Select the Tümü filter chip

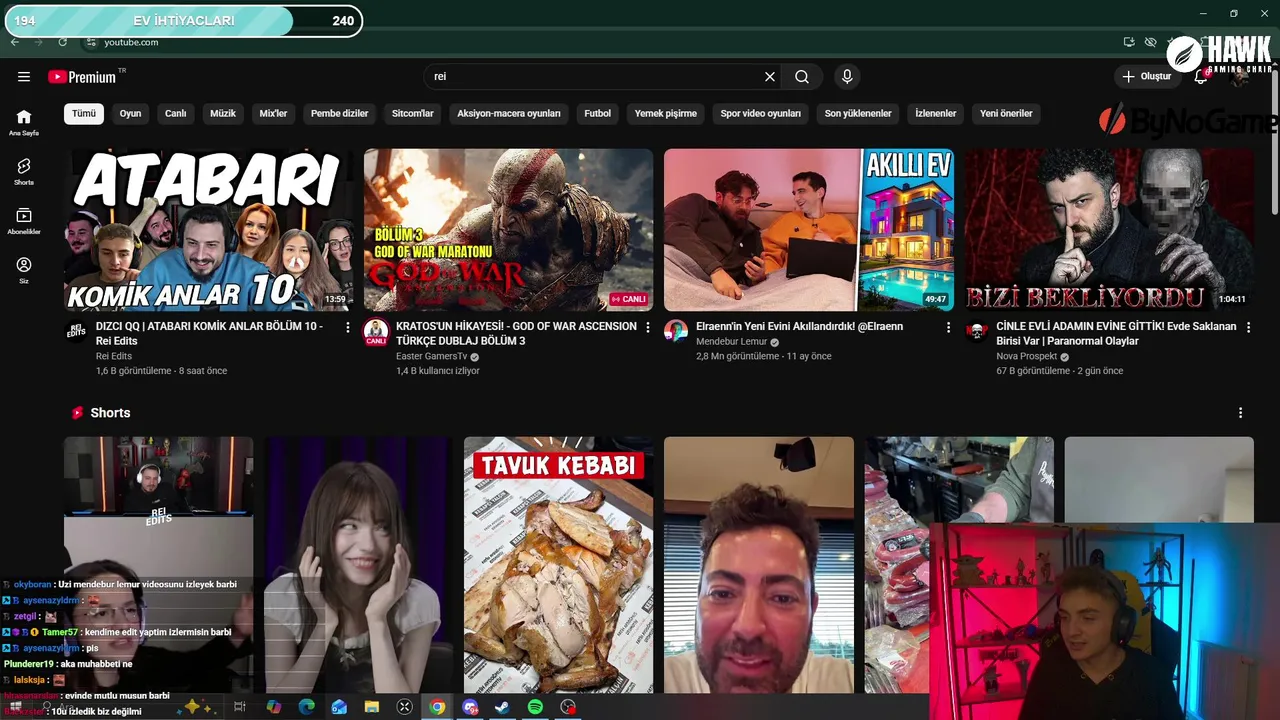click(84, 113)
